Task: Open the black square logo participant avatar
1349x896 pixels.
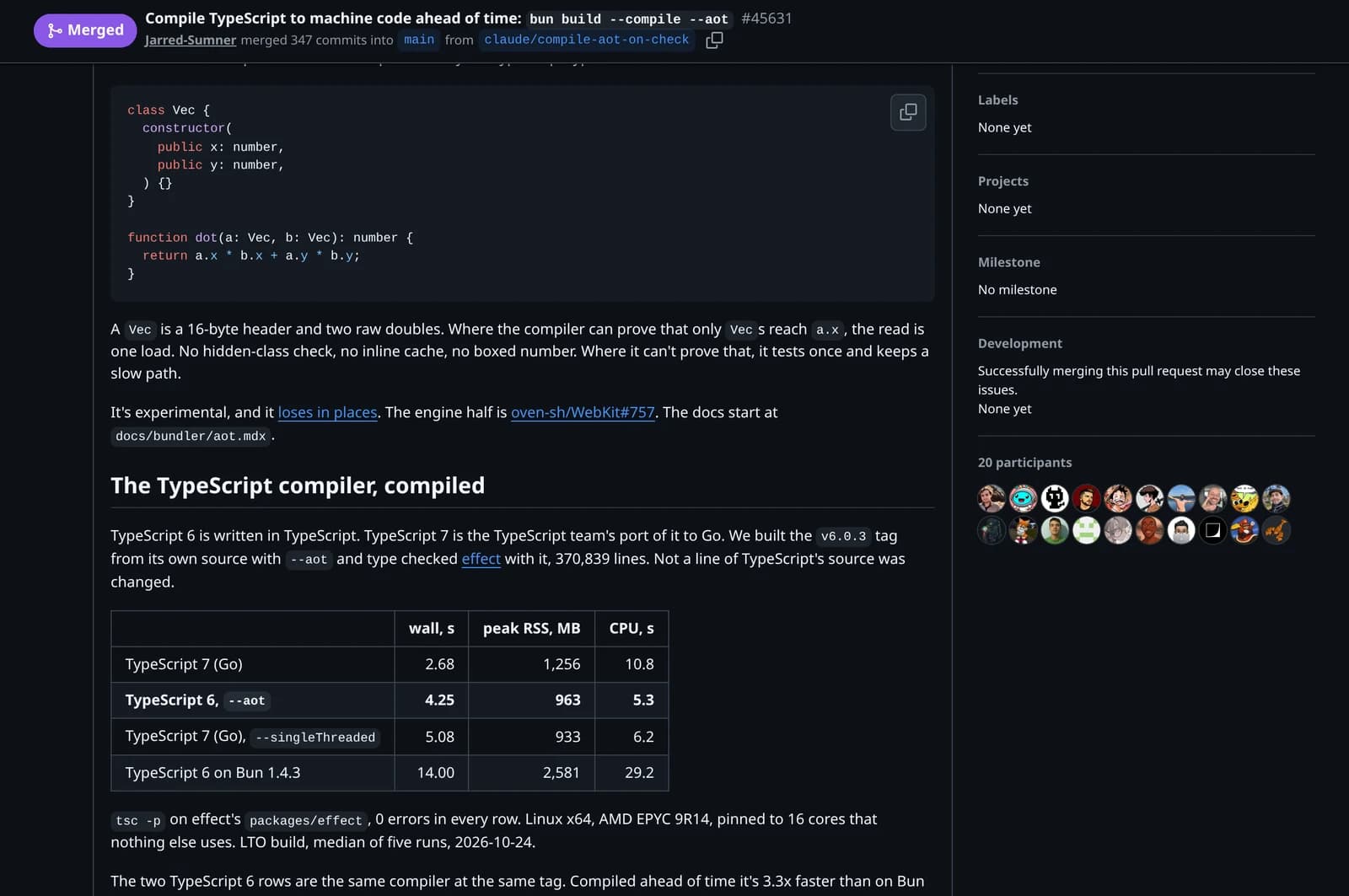Action: [x=1212, y=530]
